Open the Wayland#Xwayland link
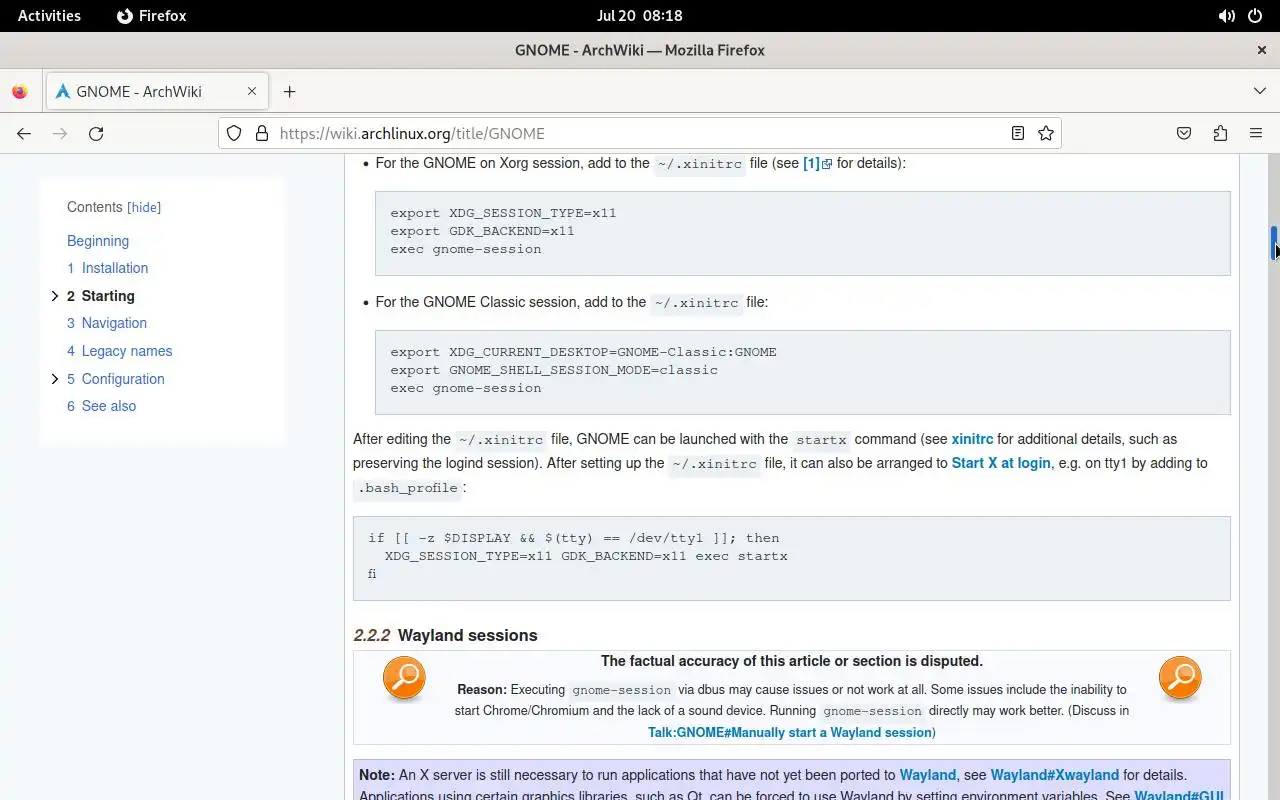This screenshot has height=800, width=1280. coord(1055,775)
